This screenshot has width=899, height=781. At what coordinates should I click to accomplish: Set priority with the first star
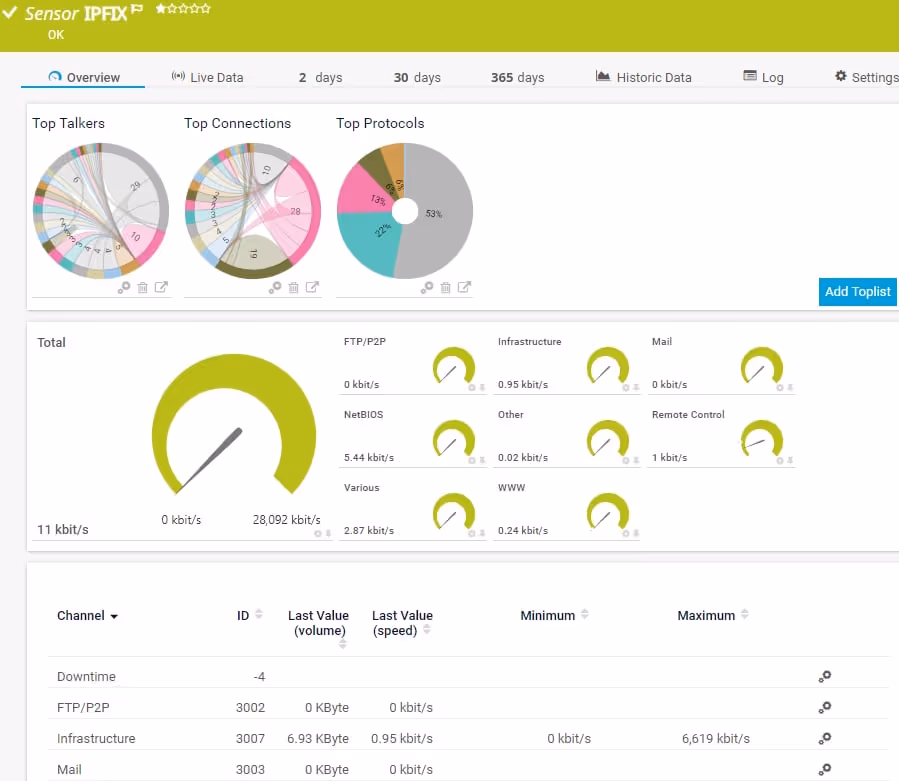[160, 8]
